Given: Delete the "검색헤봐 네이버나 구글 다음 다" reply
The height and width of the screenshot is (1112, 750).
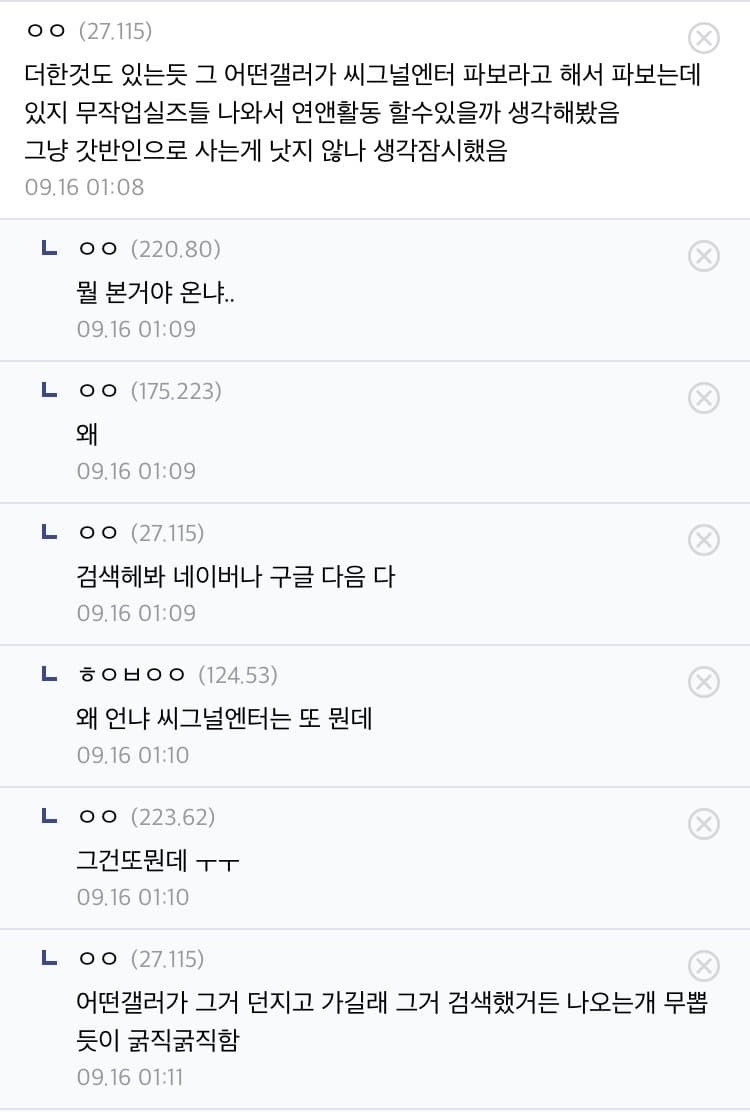Looking at the screenshot, I should (x=704, y=541).
